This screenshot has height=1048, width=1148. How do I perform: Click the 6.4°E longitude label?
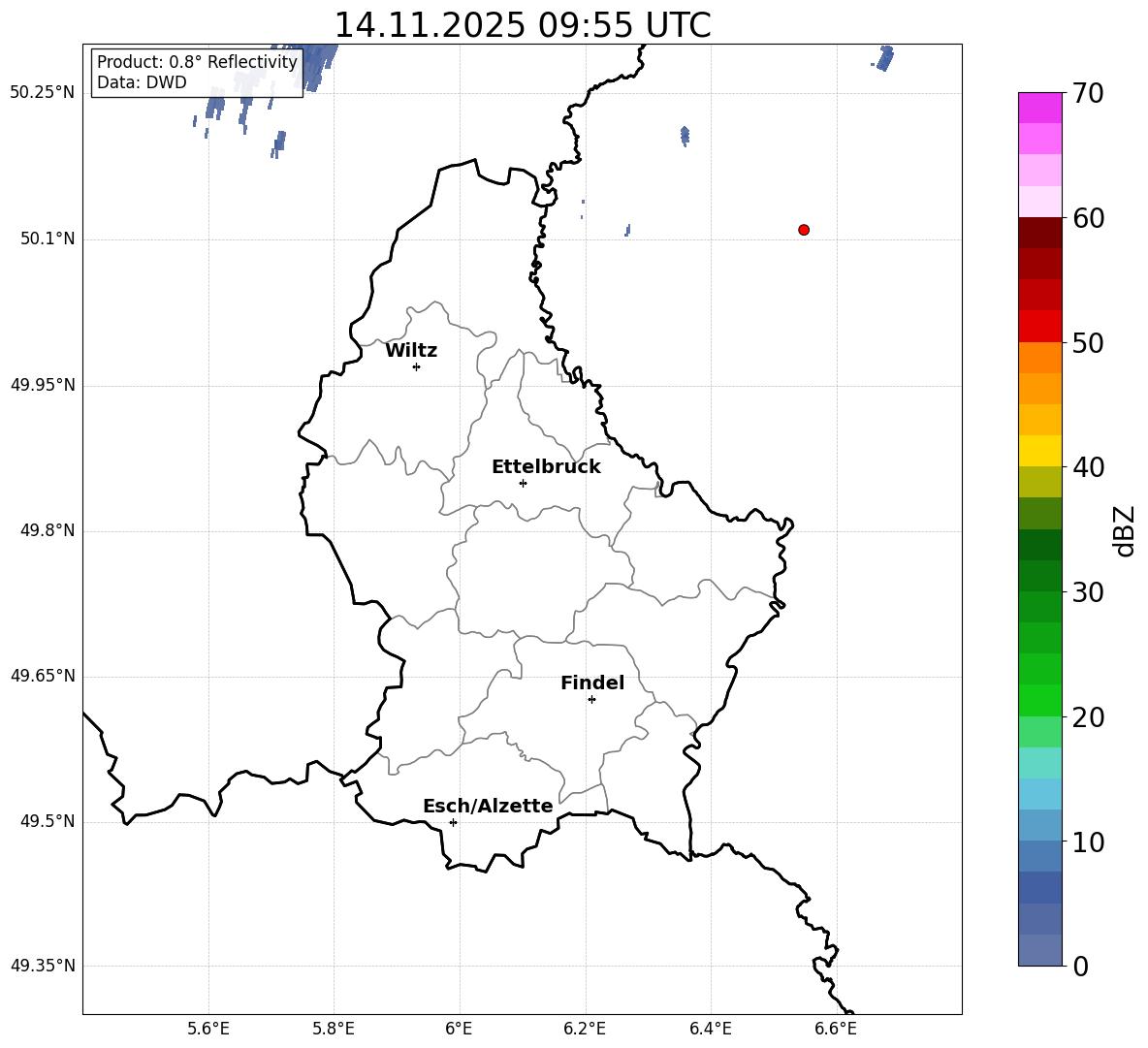pyautogui.click(x=710, y=1029)
